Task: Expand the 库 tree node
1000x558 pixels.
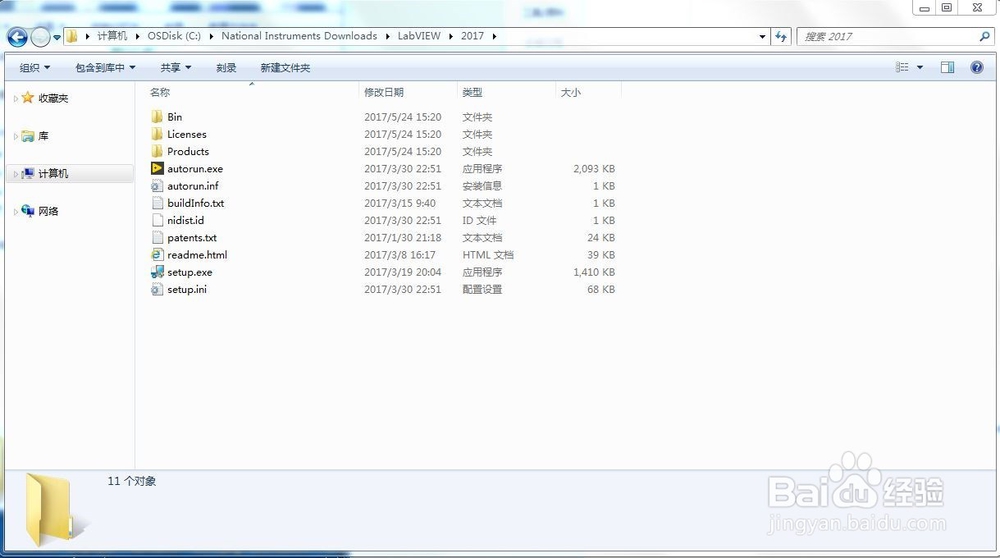Action: 15,136
